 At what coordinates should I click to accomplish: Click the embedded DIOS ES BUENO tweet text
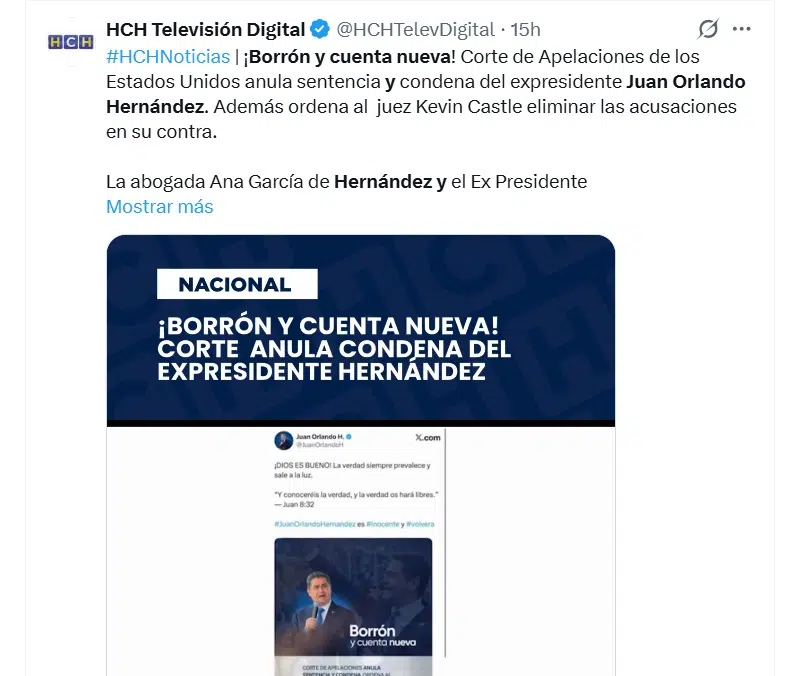352,470
